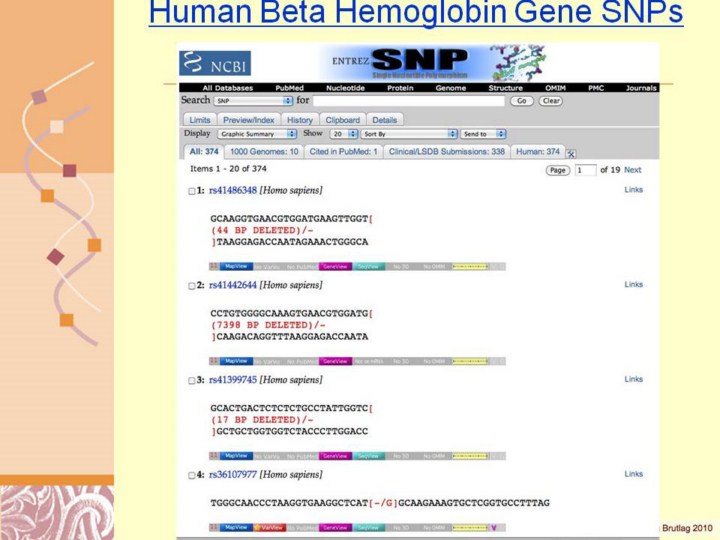Click the NCBI logo
This screenshot has height=540, width=720.
[216, 63]
